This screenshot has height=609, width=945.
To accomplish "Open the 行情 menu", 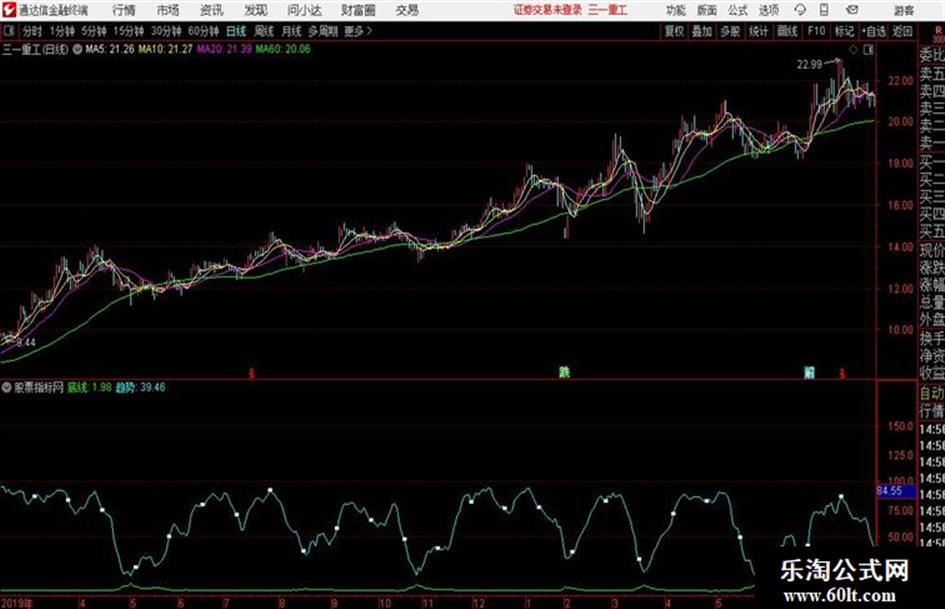I will point(124,10).
